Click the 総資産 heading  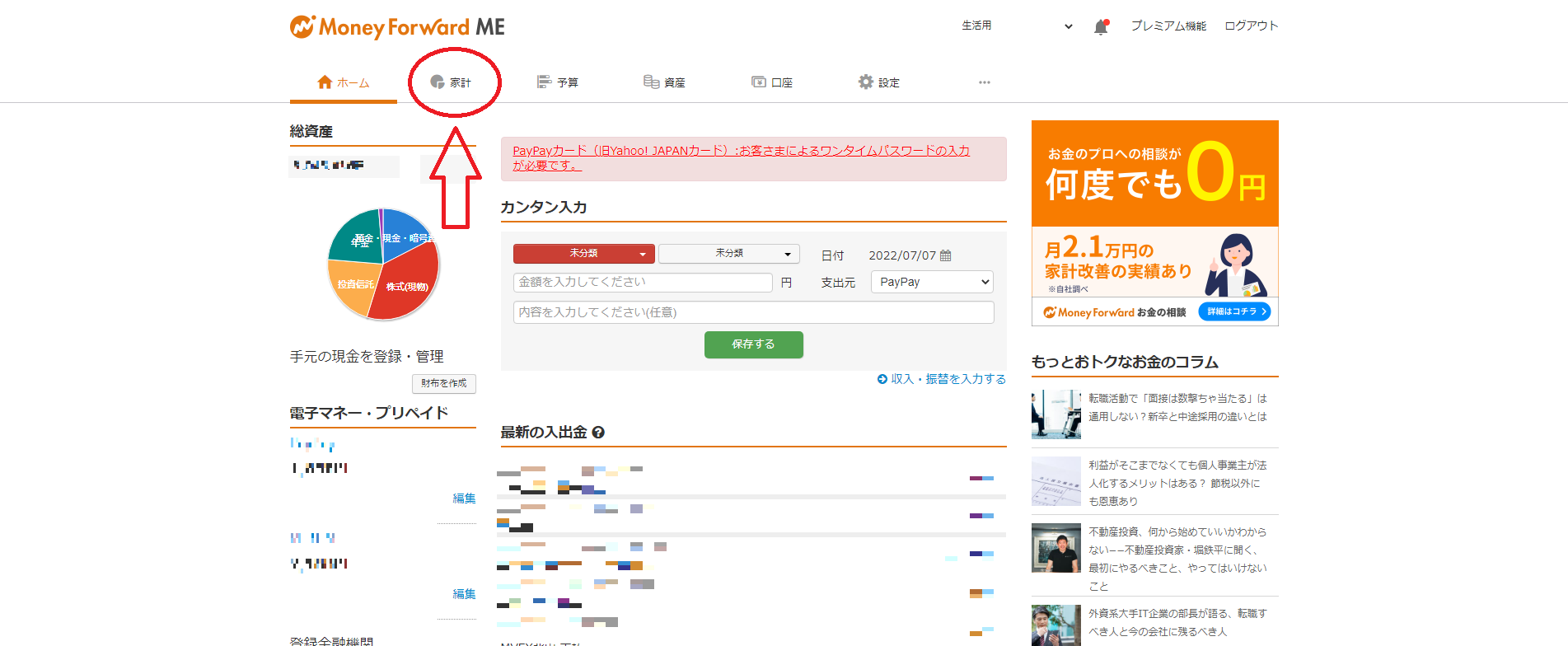(311, 131)
